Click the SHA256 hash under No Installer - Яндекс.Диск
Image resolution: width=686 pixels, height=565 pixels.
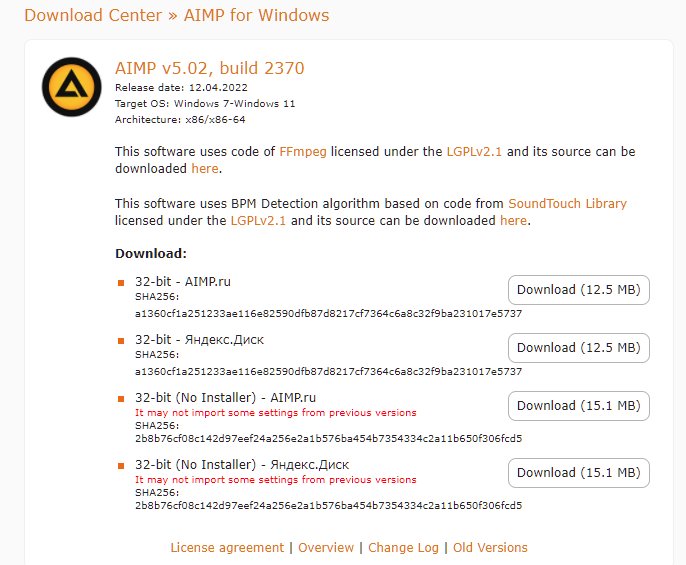pos(329,505)
